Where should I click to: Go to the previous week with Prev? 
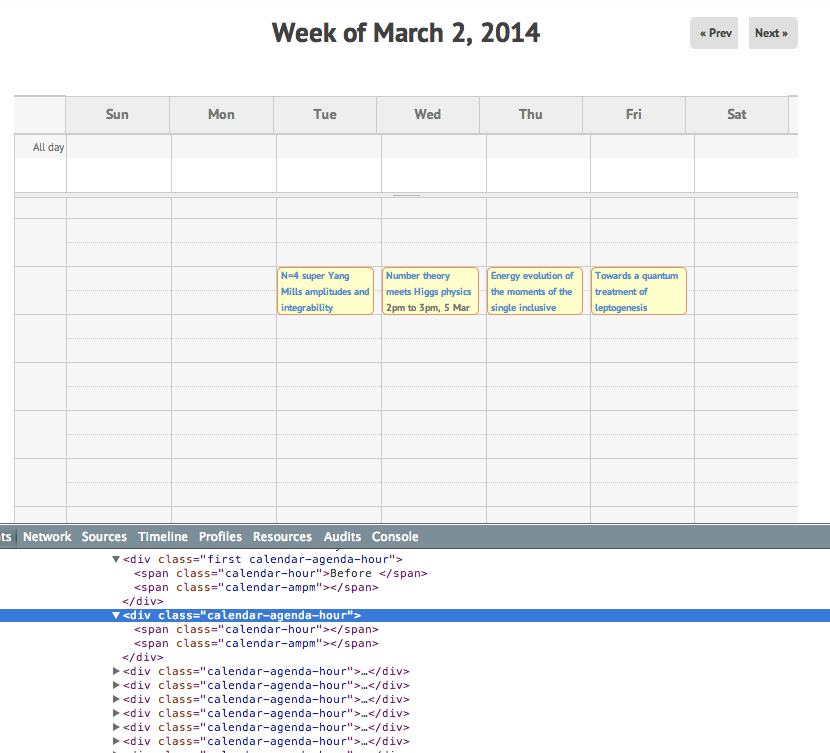(714, 33)
